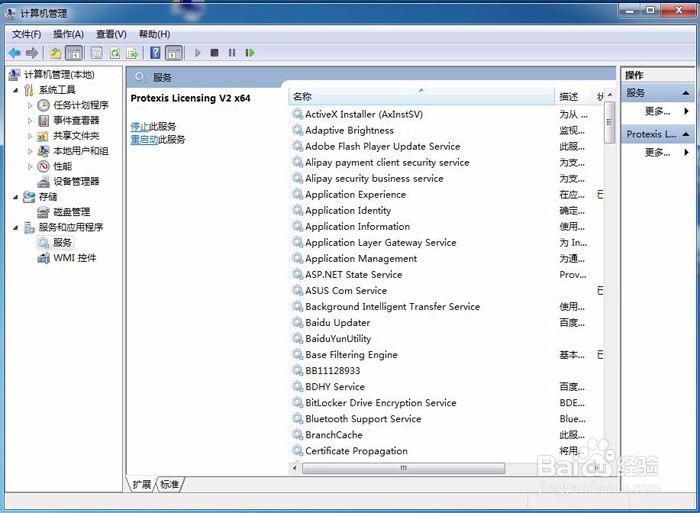
Task: Click the Back arrow toolbar icon
Action: tap(15, 53)
